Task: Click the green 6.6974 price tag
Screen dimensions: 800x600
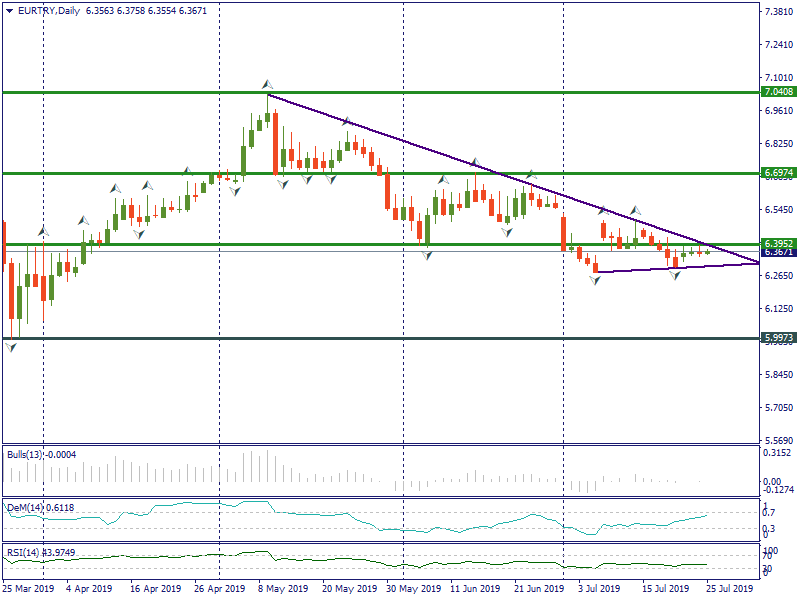Action: click(x=778, y=173)
